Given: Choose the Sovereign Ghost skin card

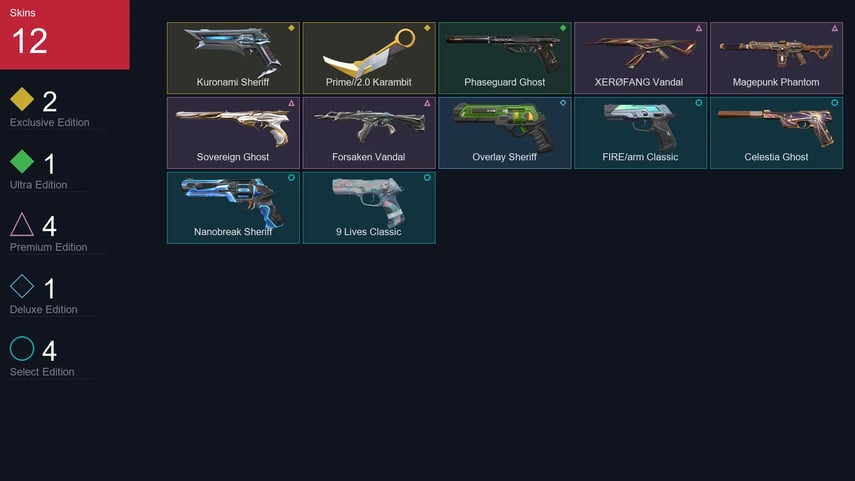Looking at the screenshot, I should coord(233,133).
